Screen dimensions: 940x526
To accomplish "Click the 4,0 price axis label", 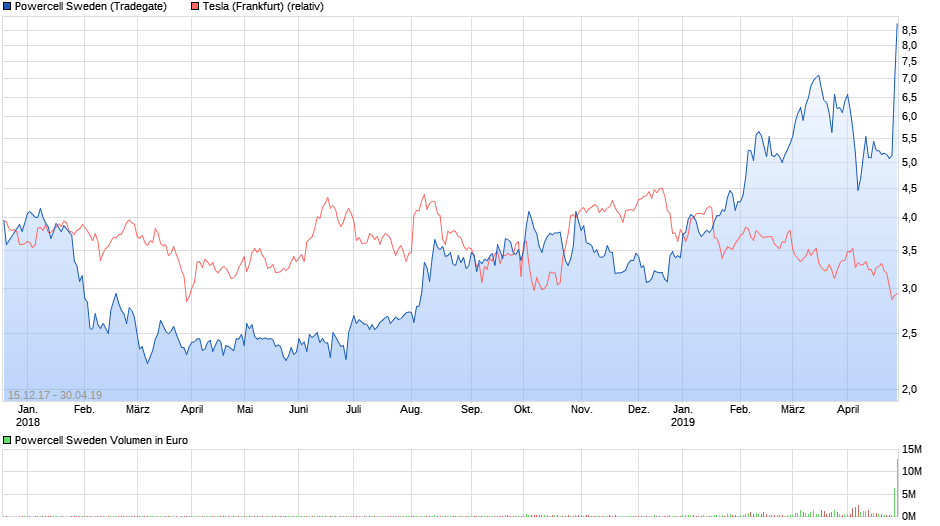I will tap(909, 218).
